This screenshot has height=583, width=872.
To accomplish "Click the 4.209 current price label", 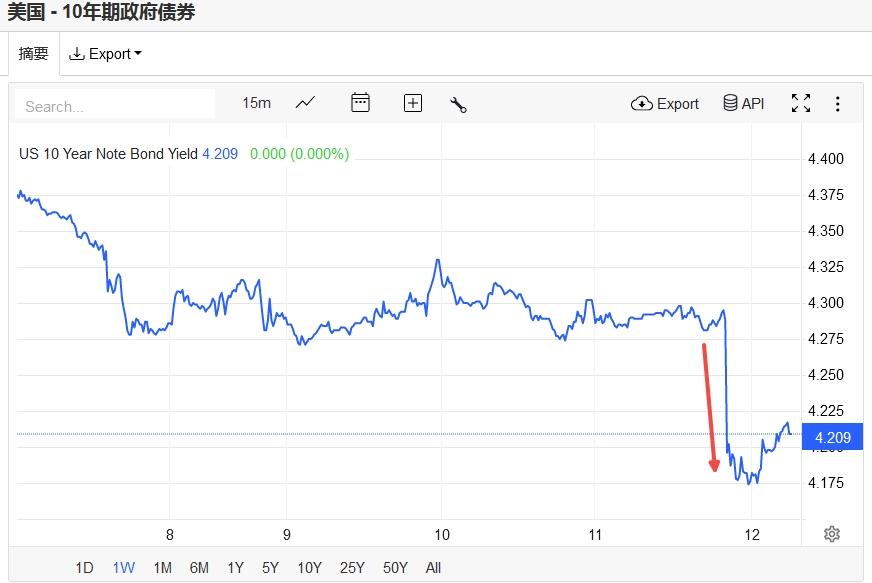I will tap(834, 437).
